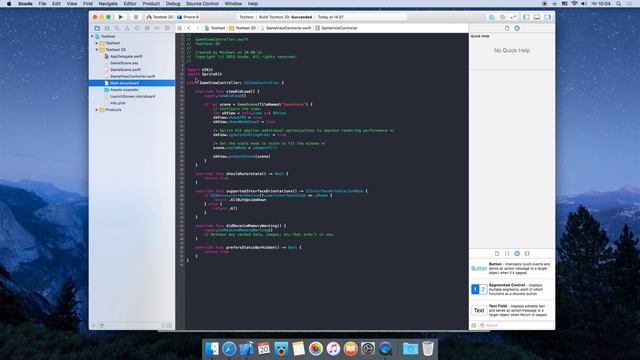Show the File inspector
This screenshot has width=640, height=360.
click(x=507, y=28)
